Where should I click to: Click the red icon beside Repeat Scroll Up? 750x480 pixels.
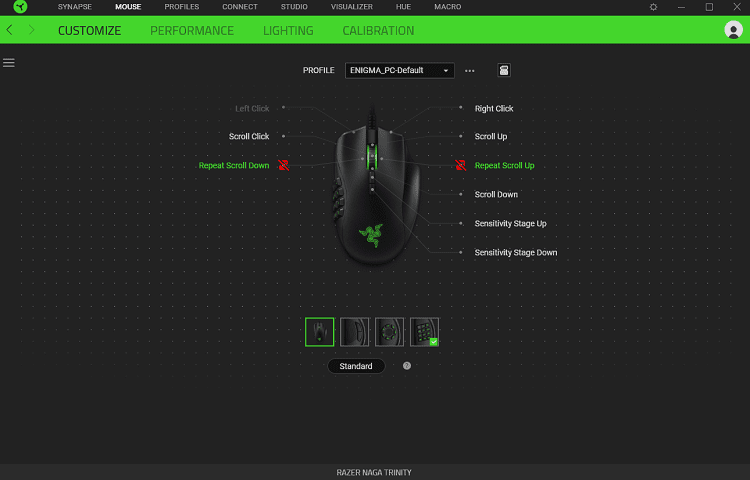coord(460,165)
